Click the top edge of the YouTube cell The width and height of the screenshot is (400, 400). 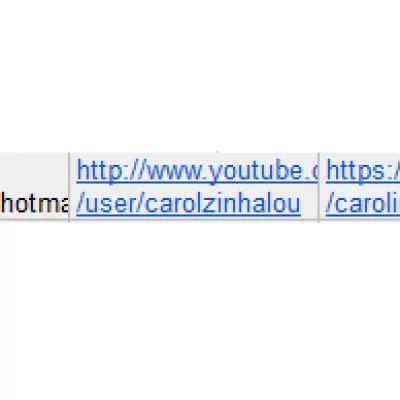[194, 153]
